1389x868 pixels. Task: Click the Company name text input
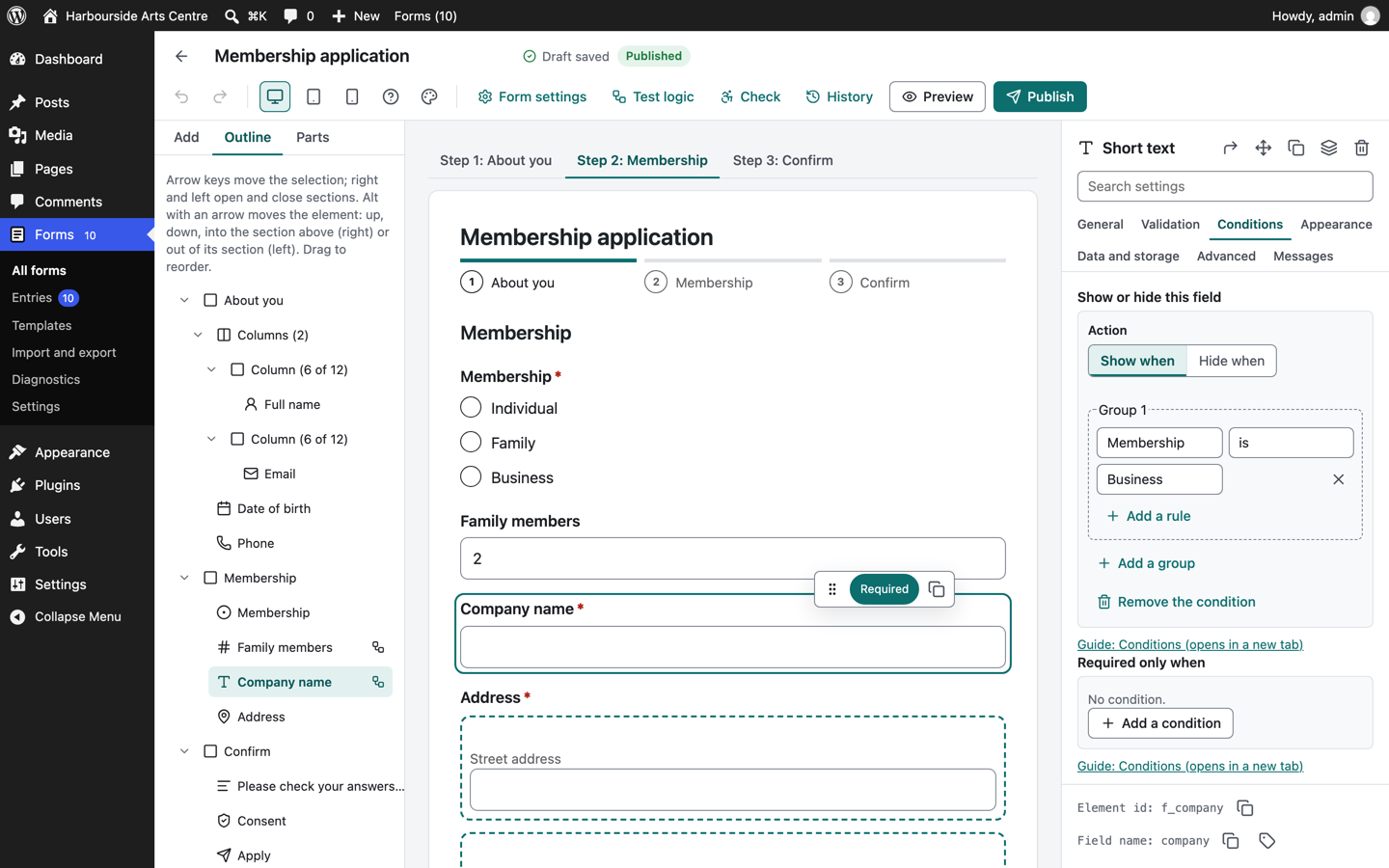click(x=733, y=647)
